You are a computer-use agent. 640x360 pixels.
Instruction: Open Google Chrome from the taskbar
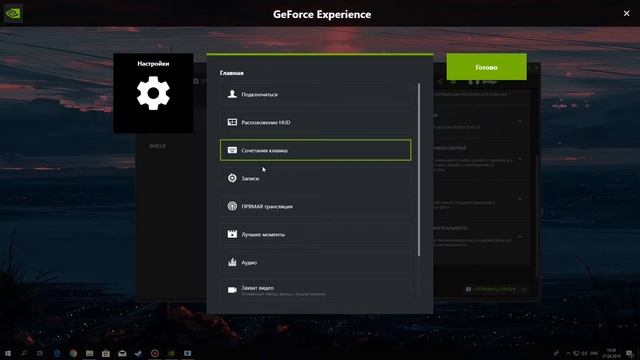(x=73, y=353)
